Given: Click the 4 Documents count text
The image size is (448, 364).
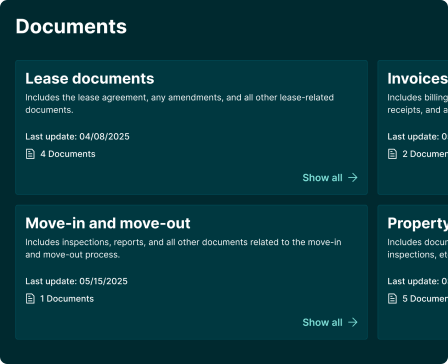Looking at the screenshot, I should click(68, 154).
